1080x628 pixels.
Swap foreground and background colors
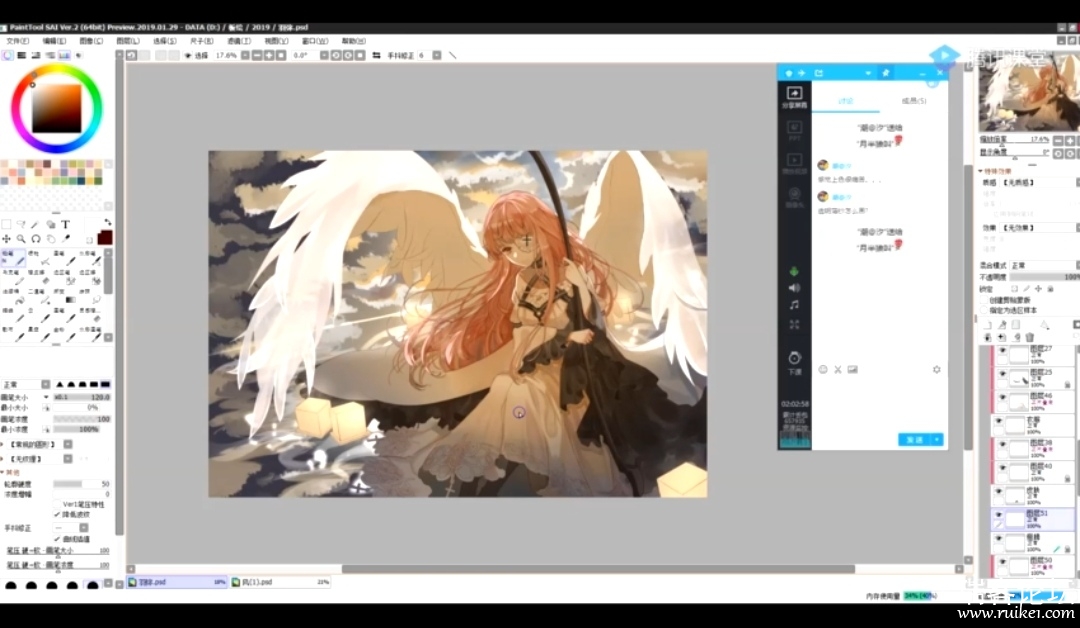tap(107, 222)
